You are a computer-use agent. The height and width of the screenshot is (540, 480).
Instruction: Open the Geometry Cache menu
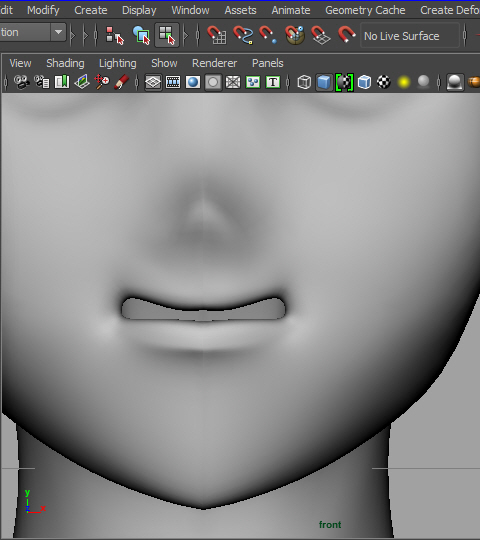click(365, 10)
